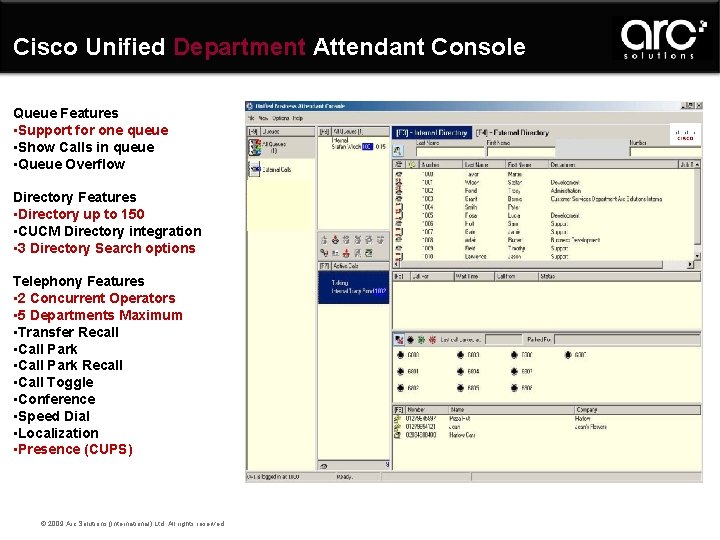Select speed dial entry Harlow Cars

pyautogui.click(x=546, y=435)
